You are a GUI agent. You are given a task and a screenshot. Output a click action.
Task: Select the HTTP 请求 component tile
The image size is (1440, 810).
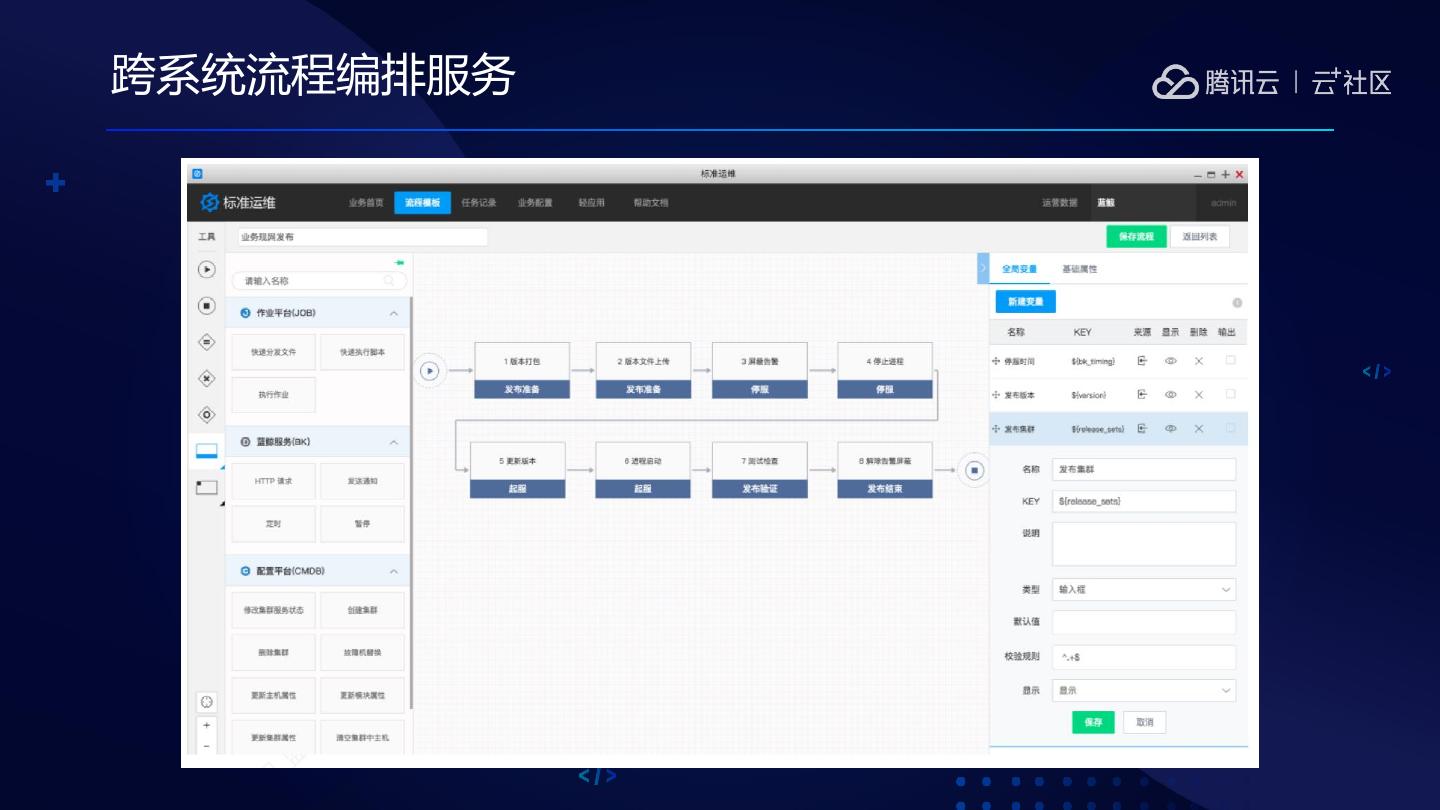point(274,481)
